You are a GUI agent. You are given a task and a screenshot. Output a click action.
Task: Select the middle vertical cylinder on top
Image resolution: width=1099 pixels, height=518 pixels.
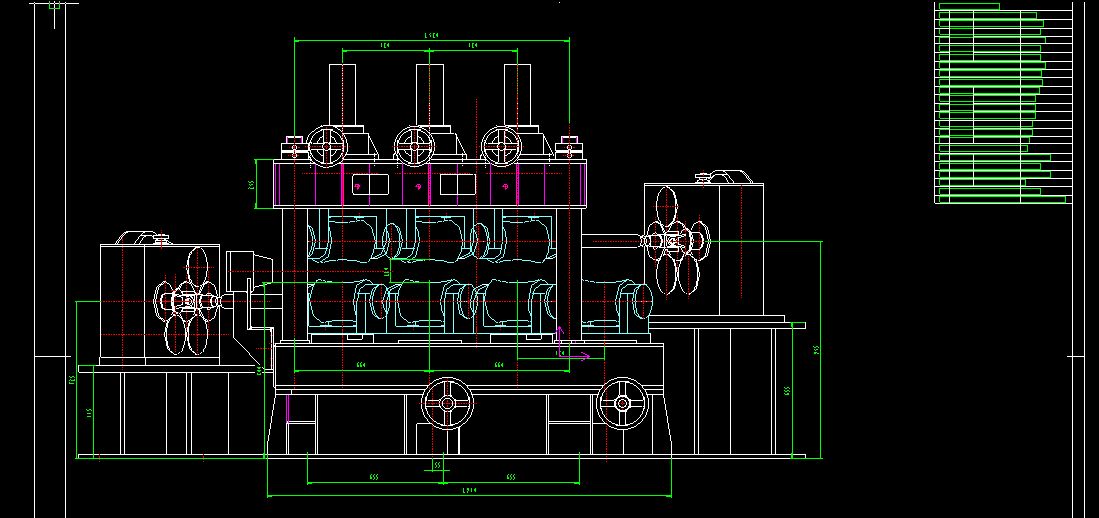(430, 95)
